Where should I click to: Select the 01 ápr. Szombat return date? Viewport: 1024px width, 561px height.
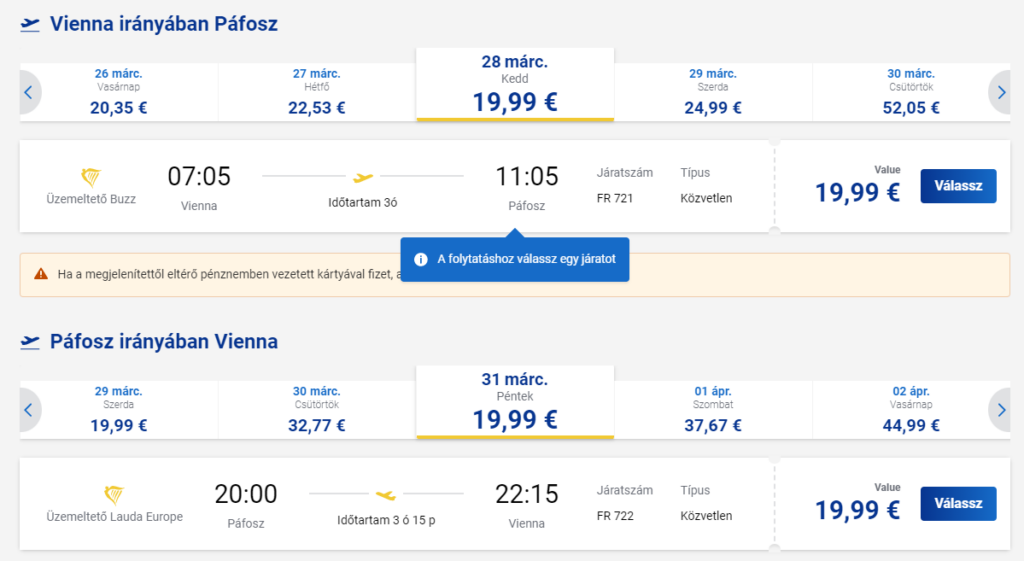tap(713, 410)
